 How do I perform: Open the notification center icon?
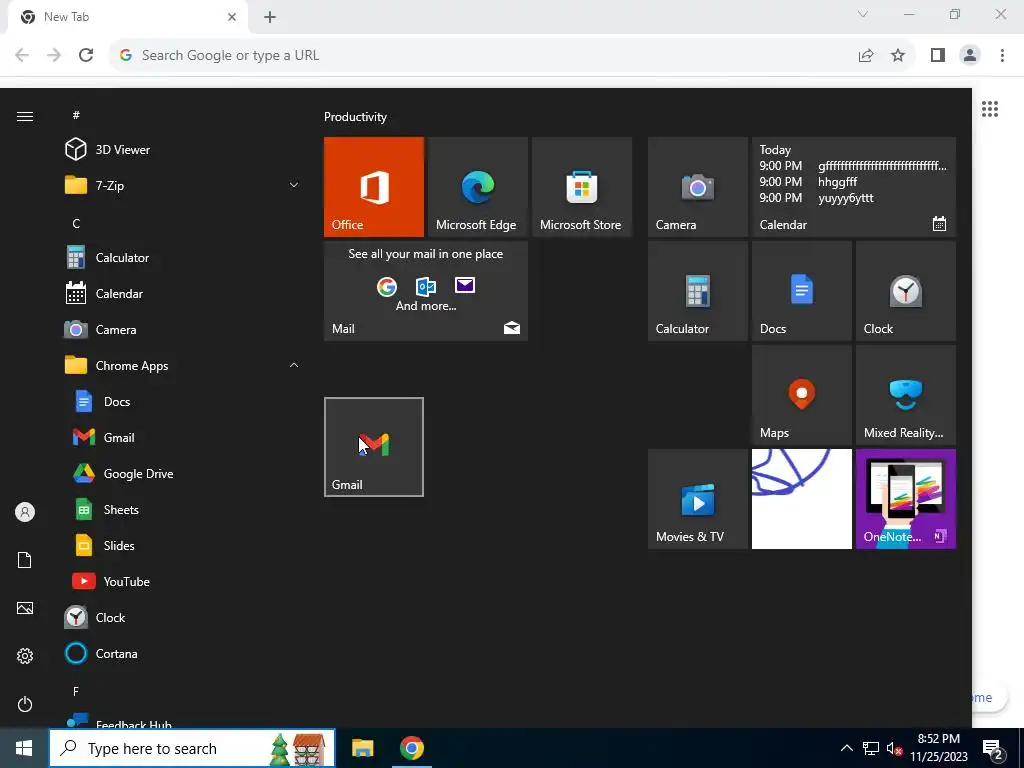click(993, 749)
